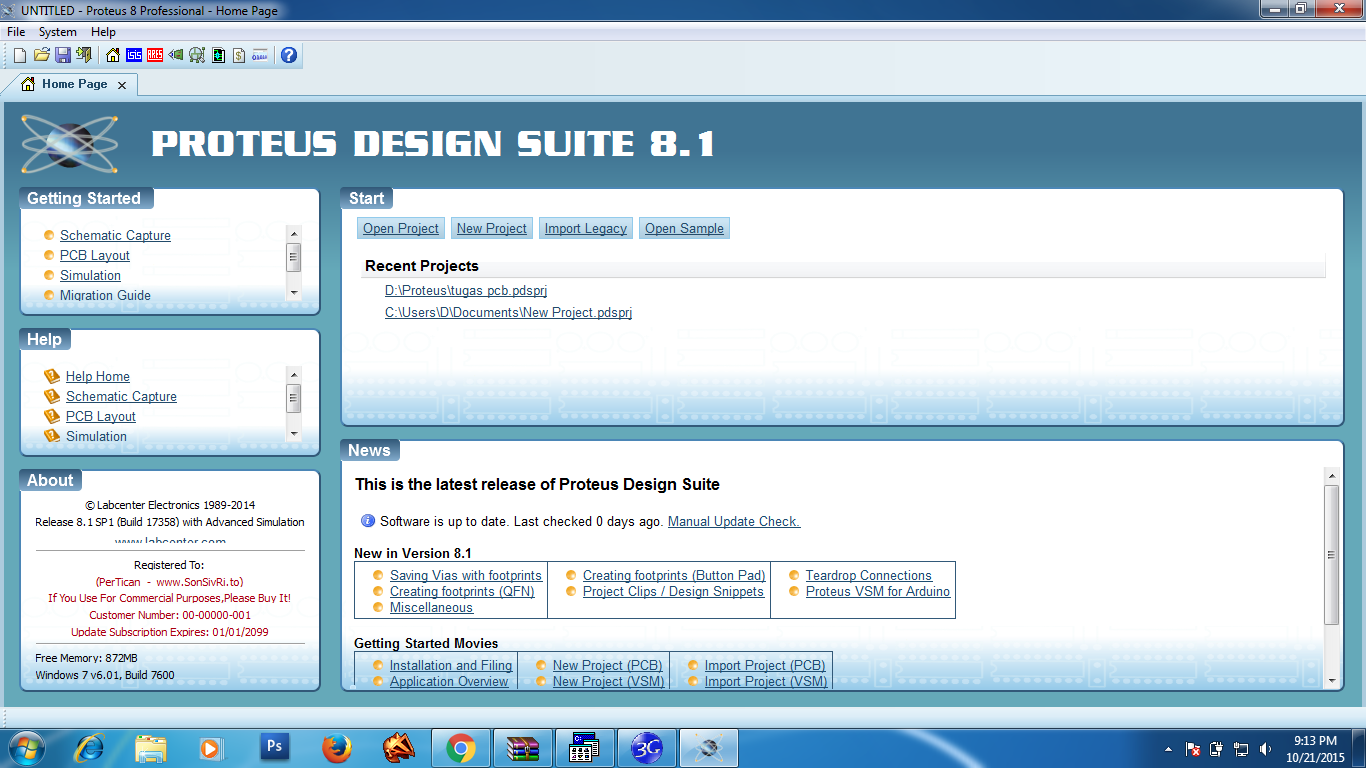Open WinRAR from taskbar

point(523,748)
